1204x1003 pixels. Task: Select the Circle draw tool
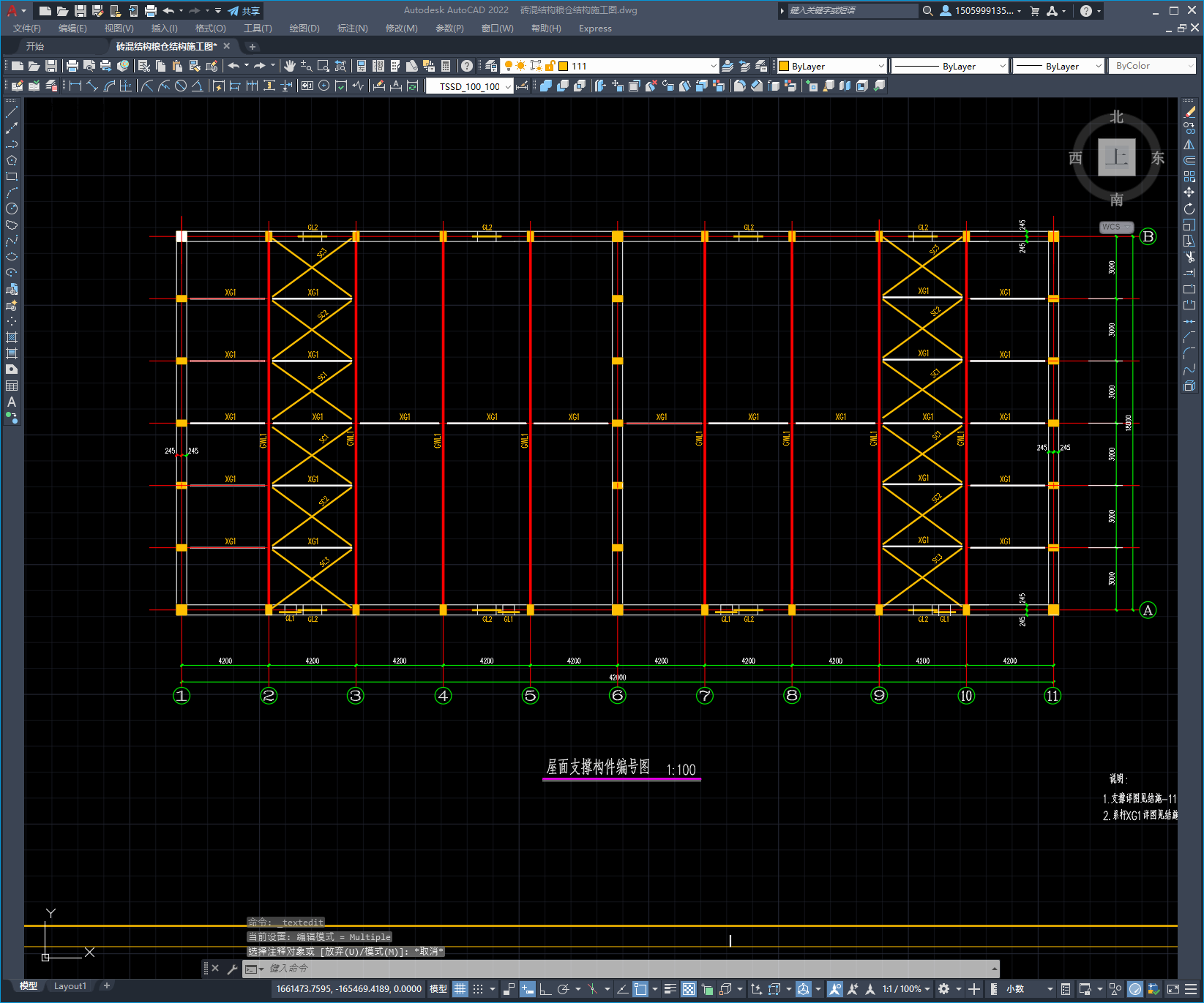(x=12, y=209)
